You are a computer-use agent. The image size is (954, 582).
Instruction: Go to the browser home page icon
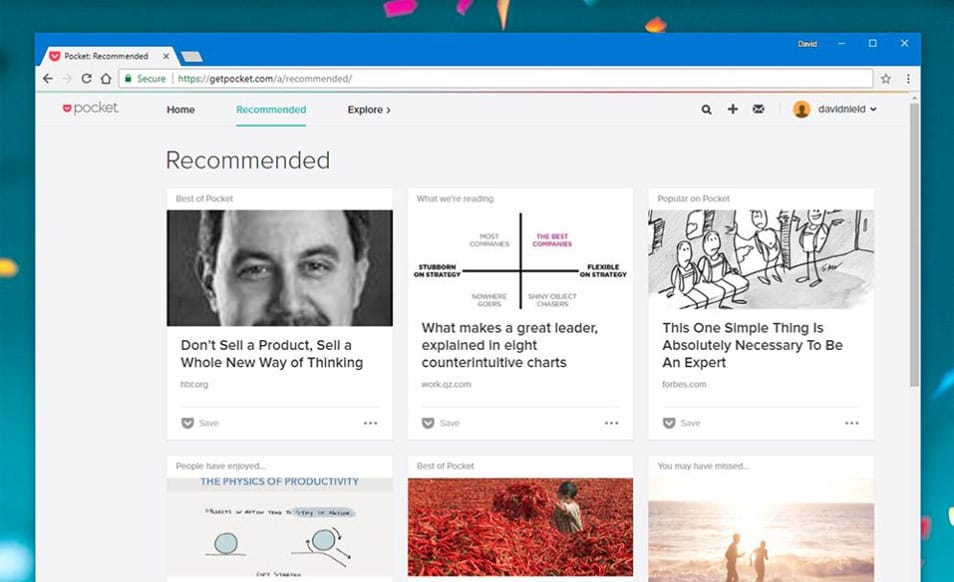pyautogui.click(x=105, y=79)
